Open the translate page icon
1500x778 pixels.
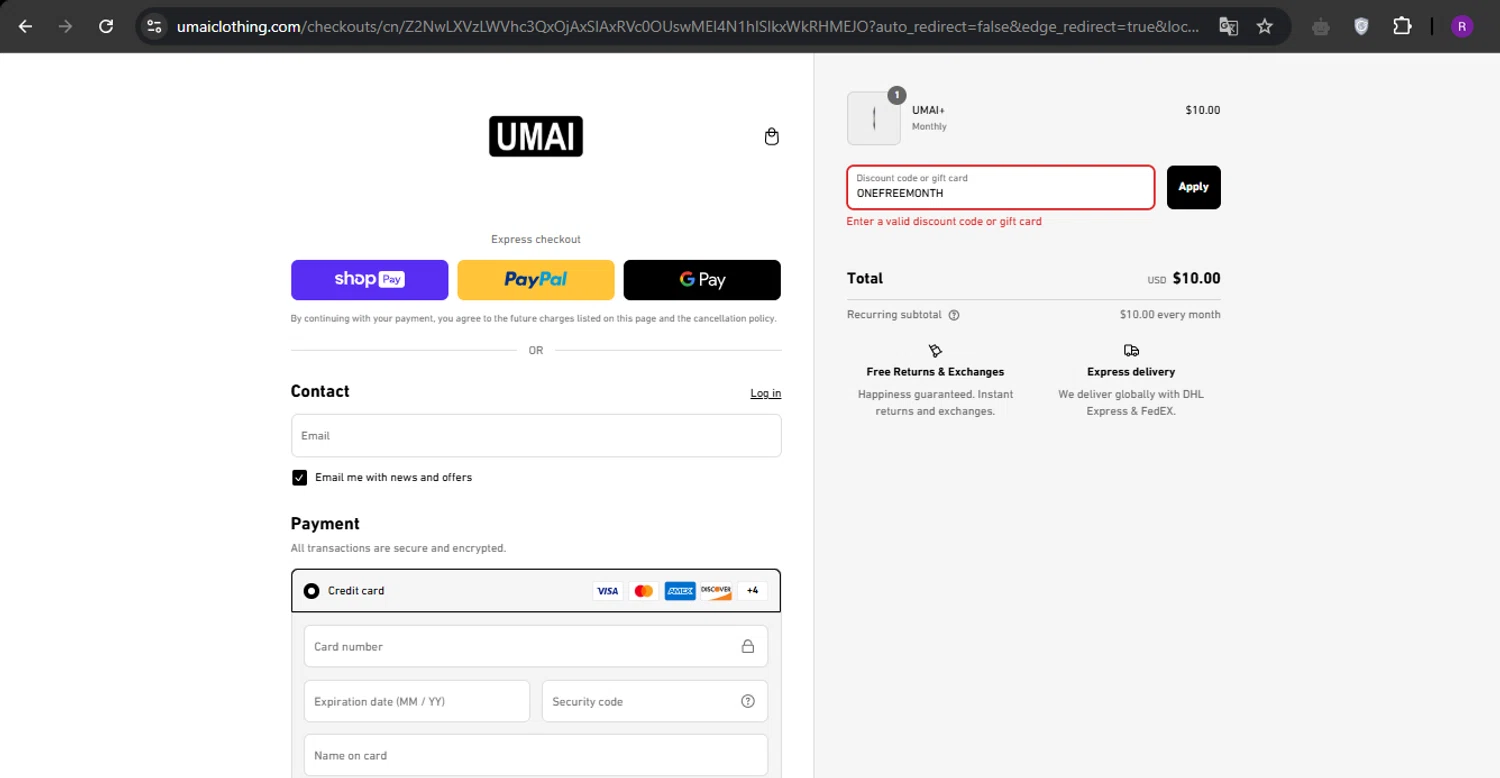1228,27
